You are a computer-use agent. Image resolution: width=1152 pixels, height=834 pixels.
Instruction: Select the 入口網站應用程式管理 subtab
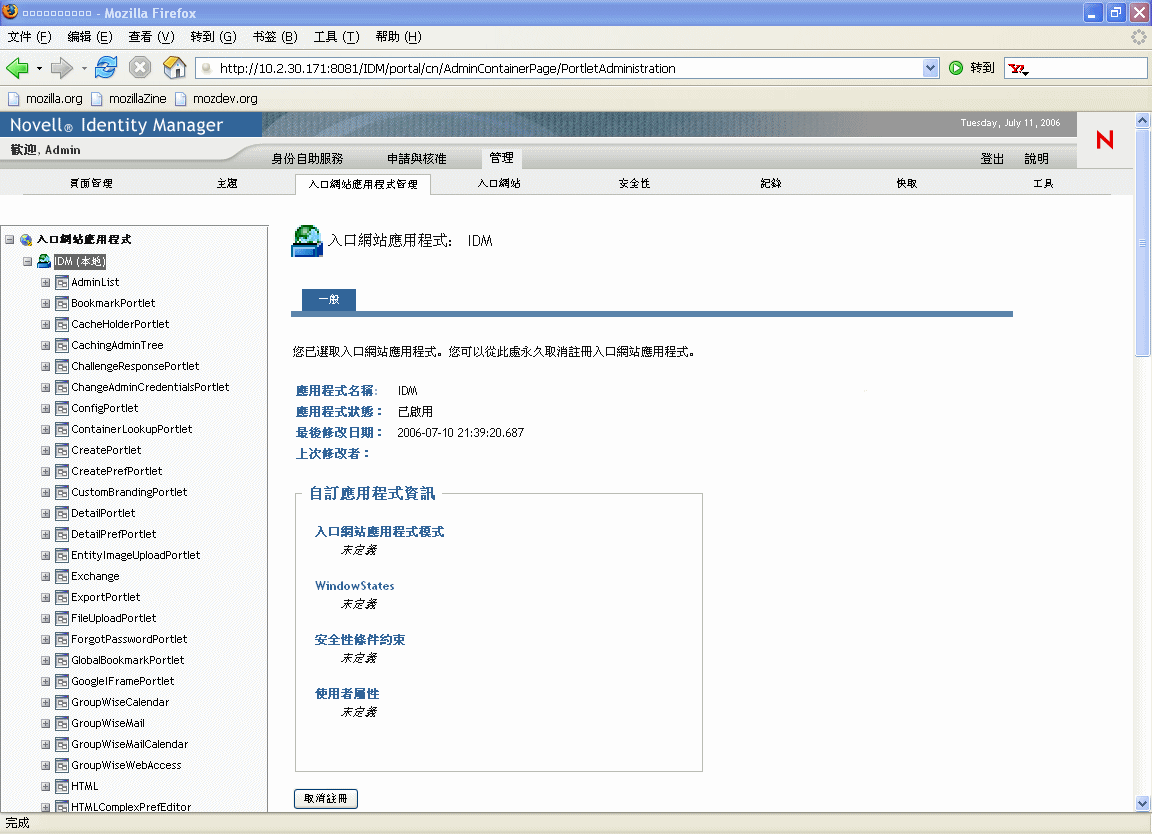(x=363, y=184)
